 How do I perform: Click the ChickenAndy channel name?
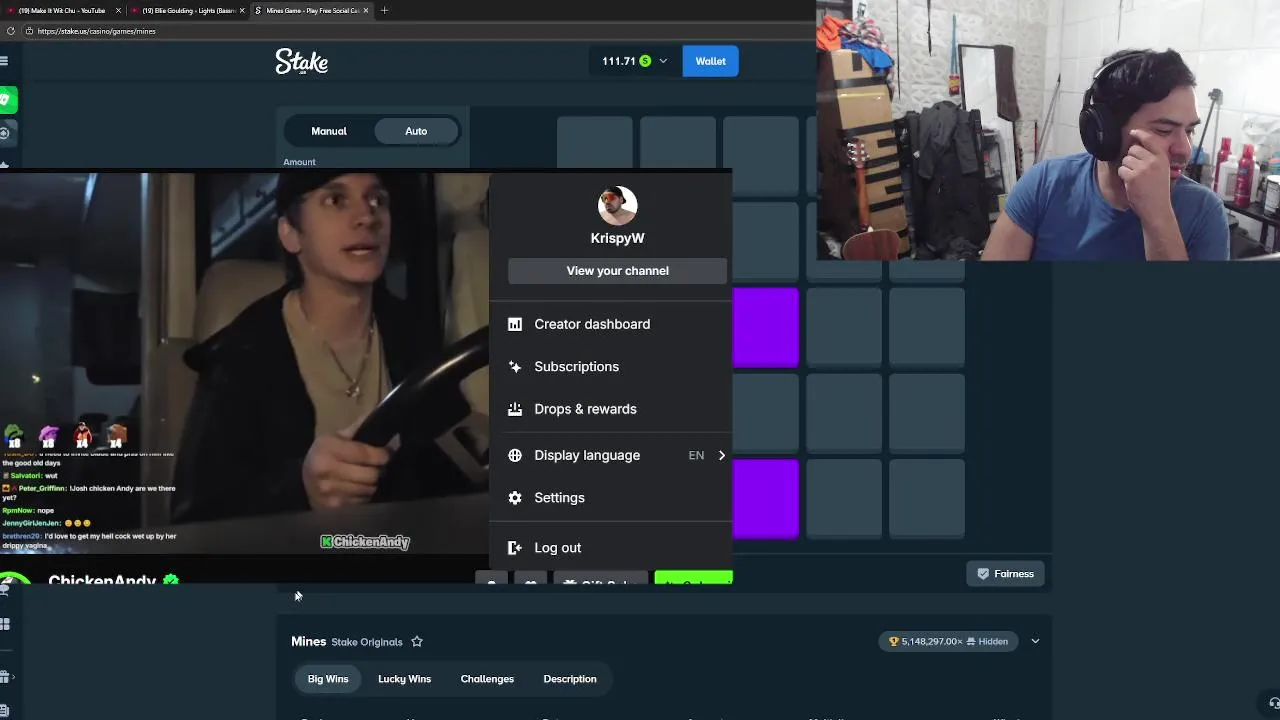[102, 580]
